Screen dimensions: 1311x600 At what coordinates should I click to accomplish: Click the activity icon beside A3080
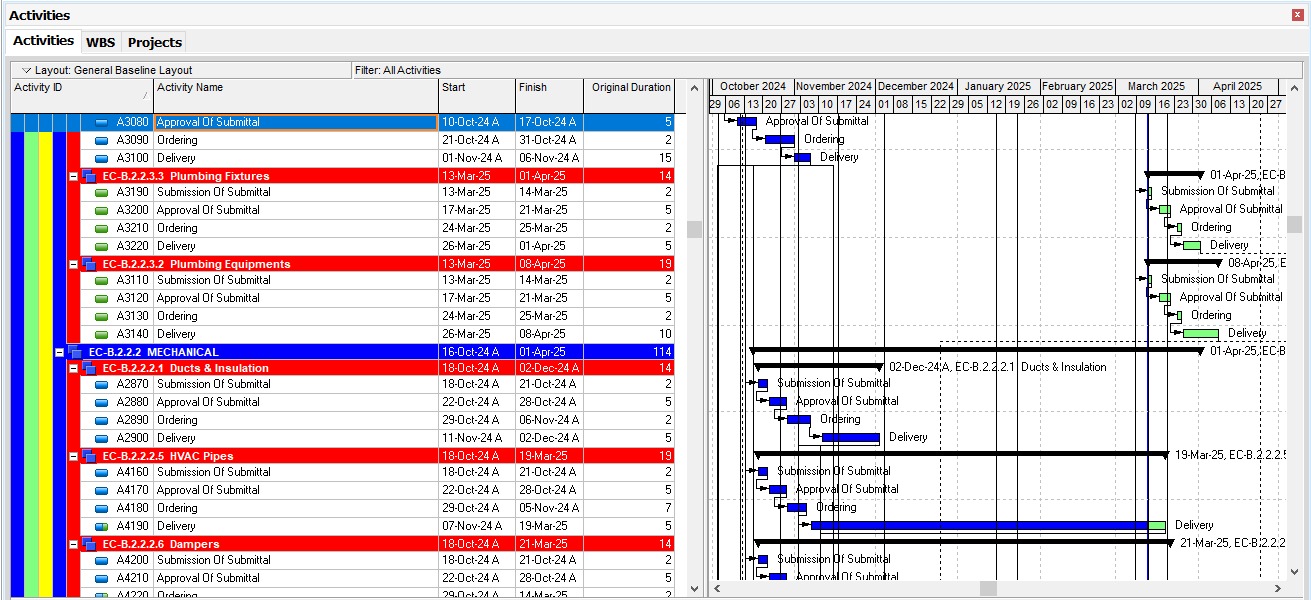point(101,122)
